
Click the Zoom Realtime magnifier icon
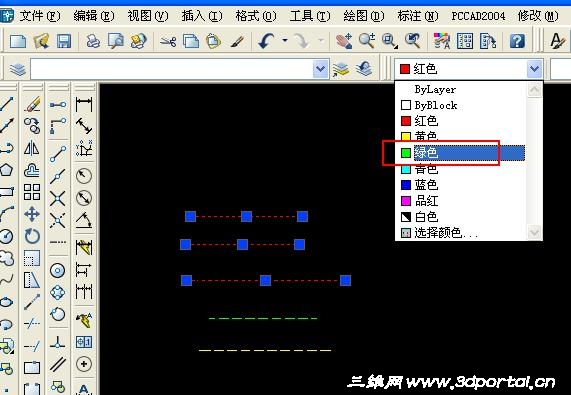[x=367, y=41]
